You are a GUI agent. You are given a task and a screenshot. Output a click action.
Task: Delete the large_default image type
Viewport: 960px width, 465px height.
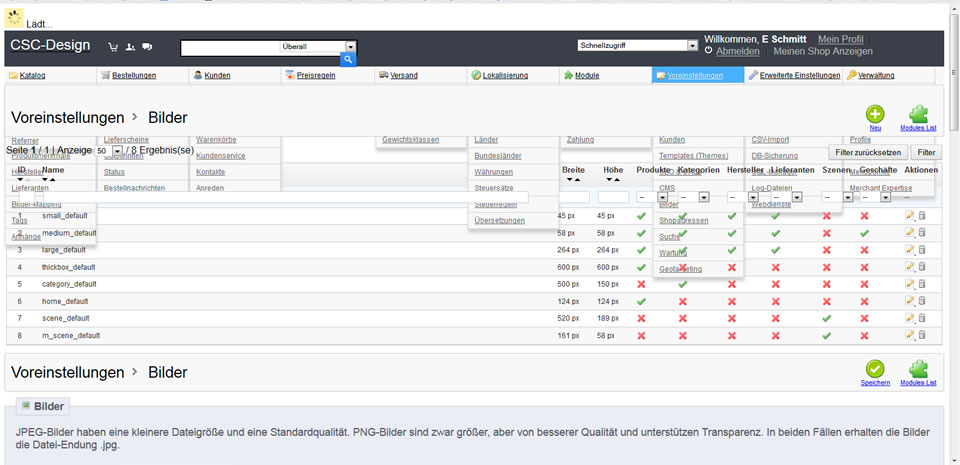[922, 250]
